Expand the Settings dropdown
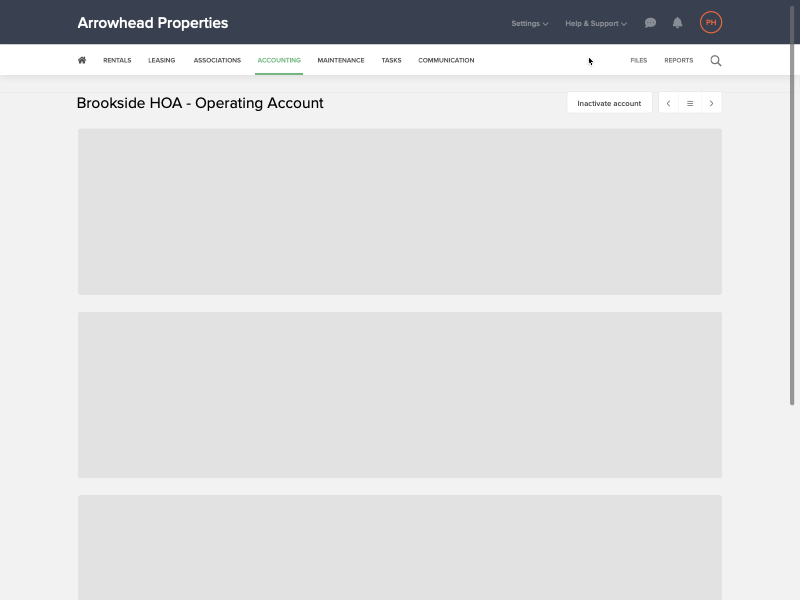The image size is (800, 600). click(530, 23)
